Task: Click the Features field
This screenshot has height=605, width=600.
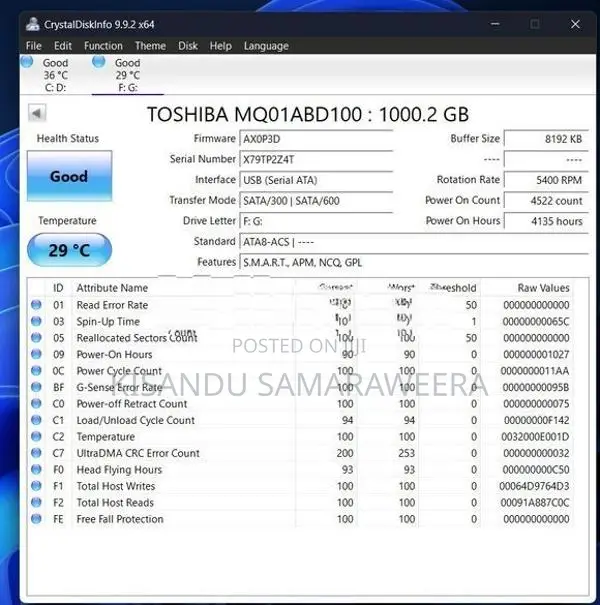Action: pyautogui.click(x=414, y=262)
